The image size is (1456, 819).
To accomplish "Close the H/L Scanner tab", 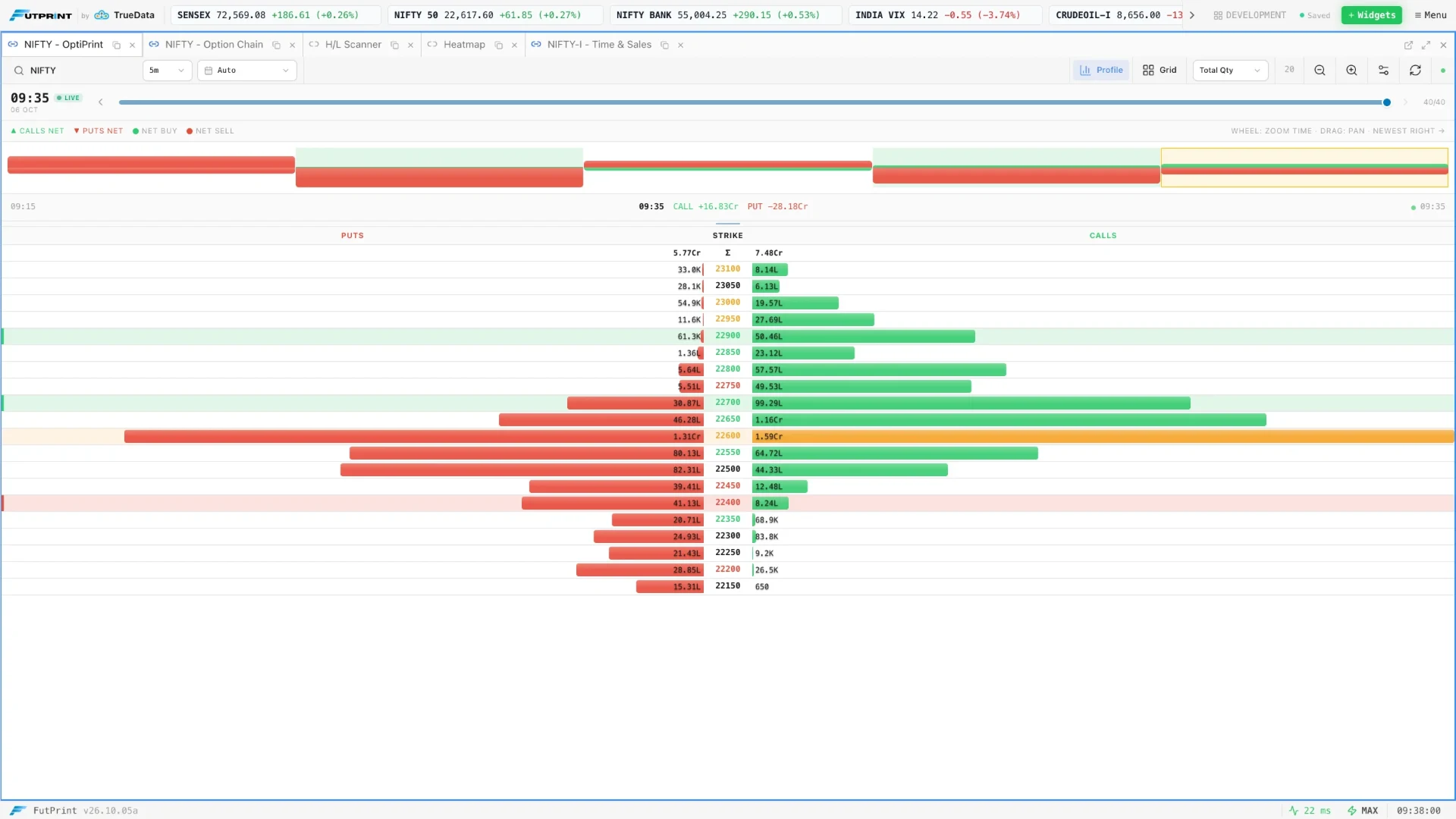I will click(410, 45).
